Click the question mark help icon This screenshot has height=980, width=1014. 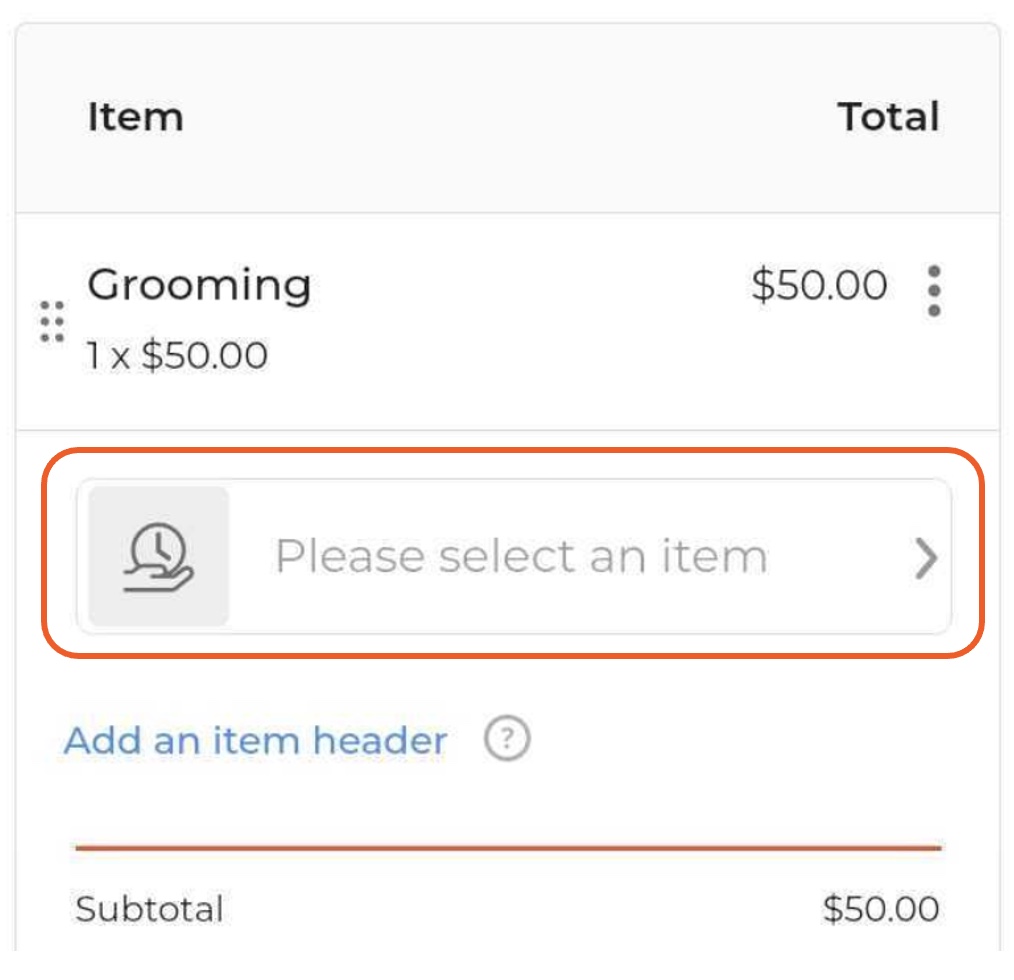point(507,741)
